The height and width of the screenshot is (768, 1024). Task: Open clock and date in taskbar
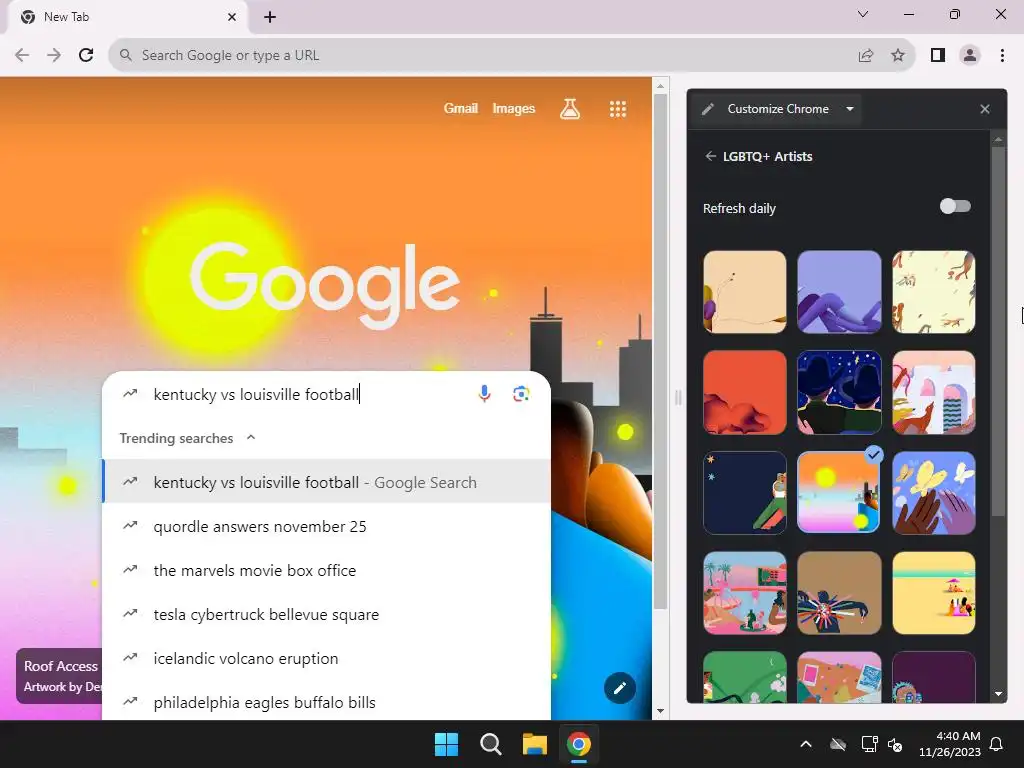[950, 744]
